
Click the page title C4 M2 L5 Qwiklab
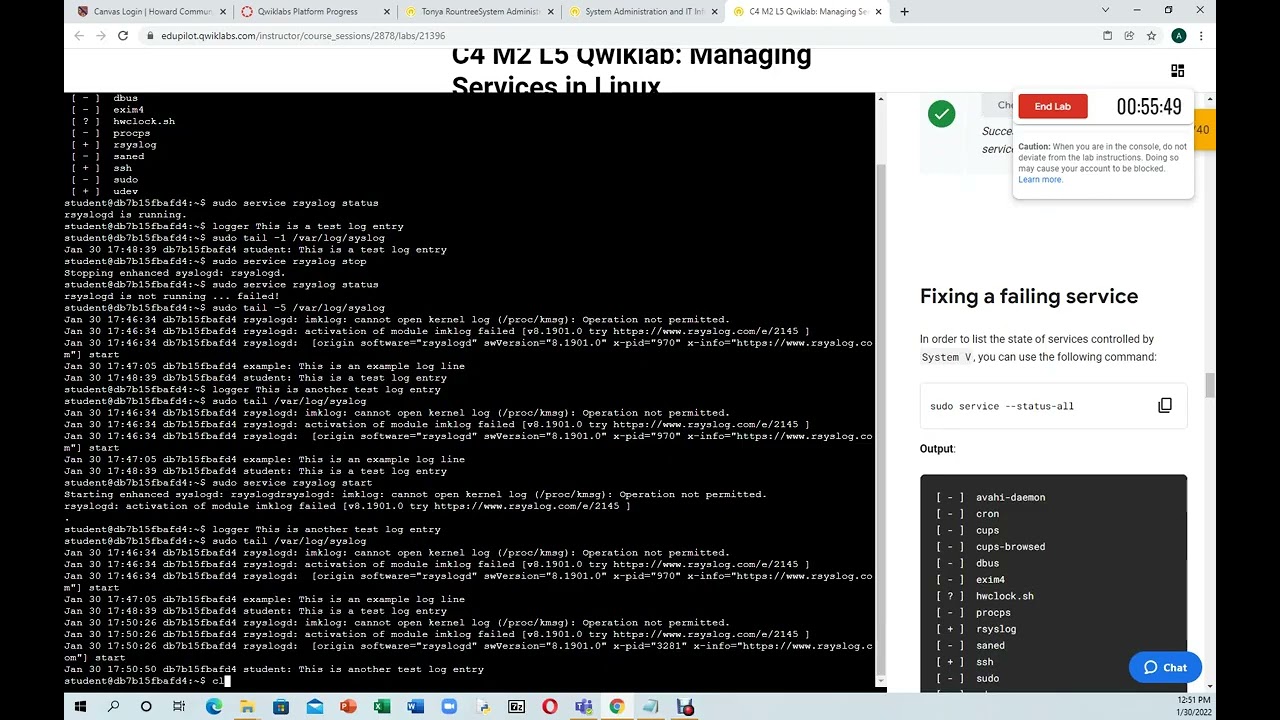click(631, 70)
